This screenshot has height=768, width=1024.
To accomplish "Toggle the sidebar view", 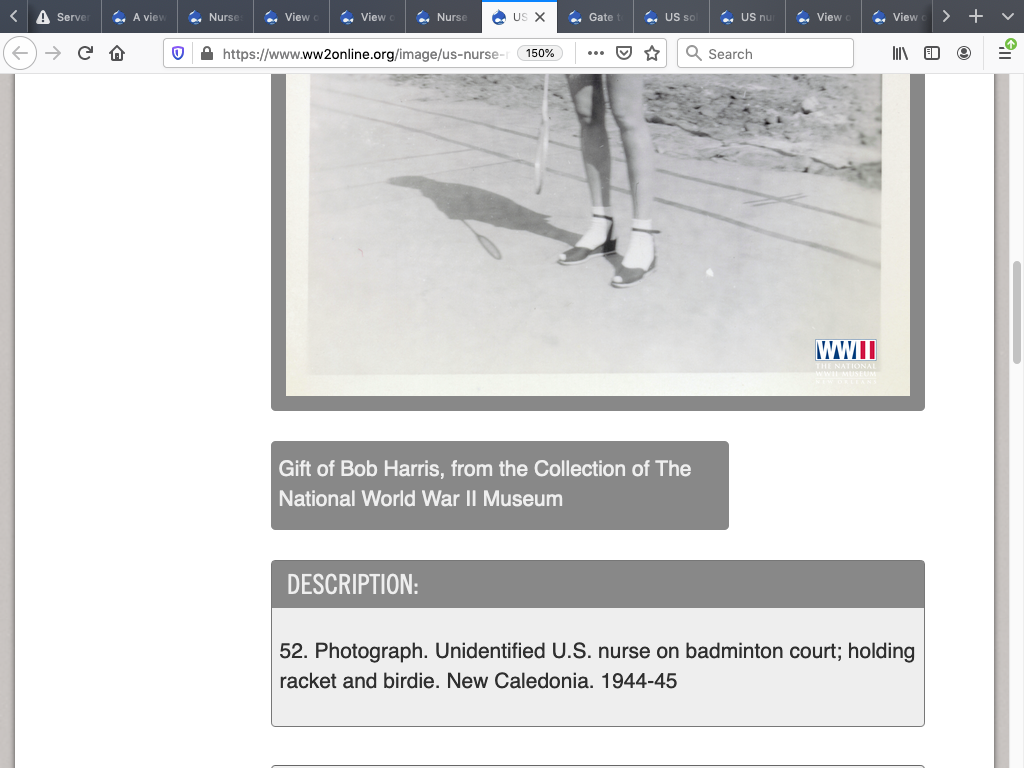I will tap(932, 53).
